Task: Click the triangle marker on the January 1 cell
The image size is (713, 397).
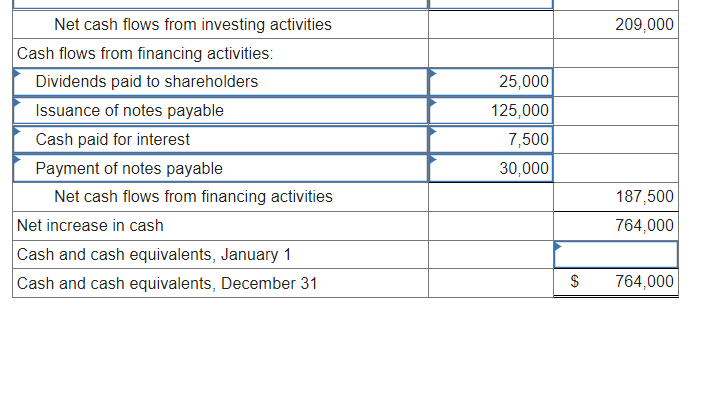Action: (x=558, y=246)
